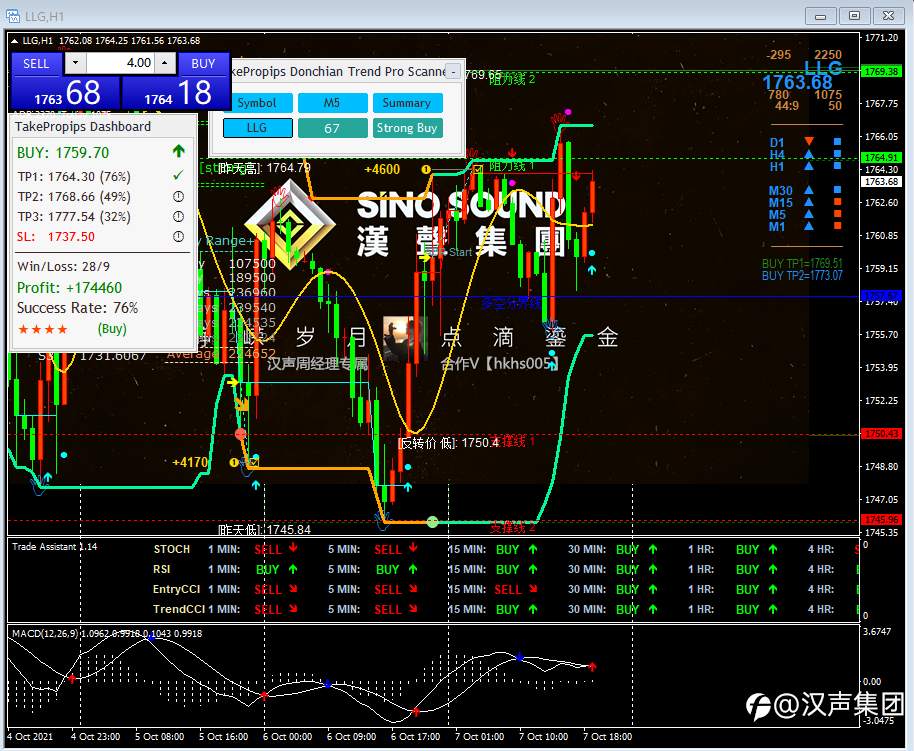Click the LLG,H1 chart header triangle
The height and width of the screenshot is (751, 914).
pyautogui.click(x=15, y=41)
